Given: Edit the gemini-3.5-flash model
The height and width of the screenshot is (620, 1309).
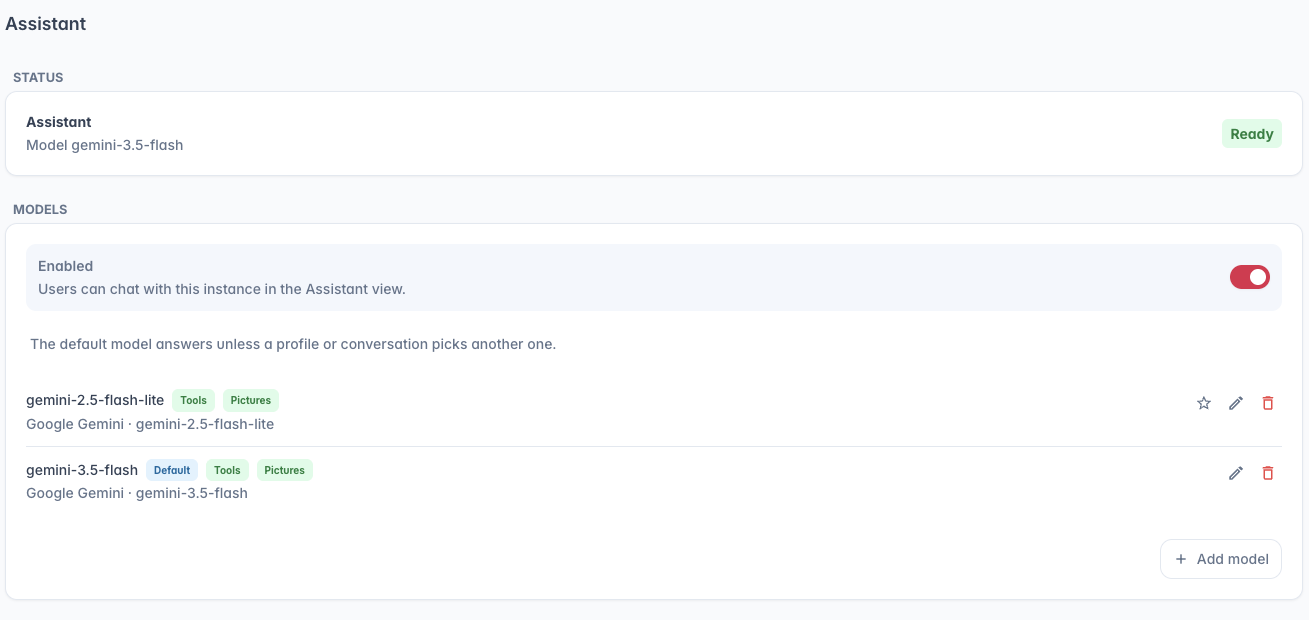Looking at the screenshot, I should click(1236, 473).
